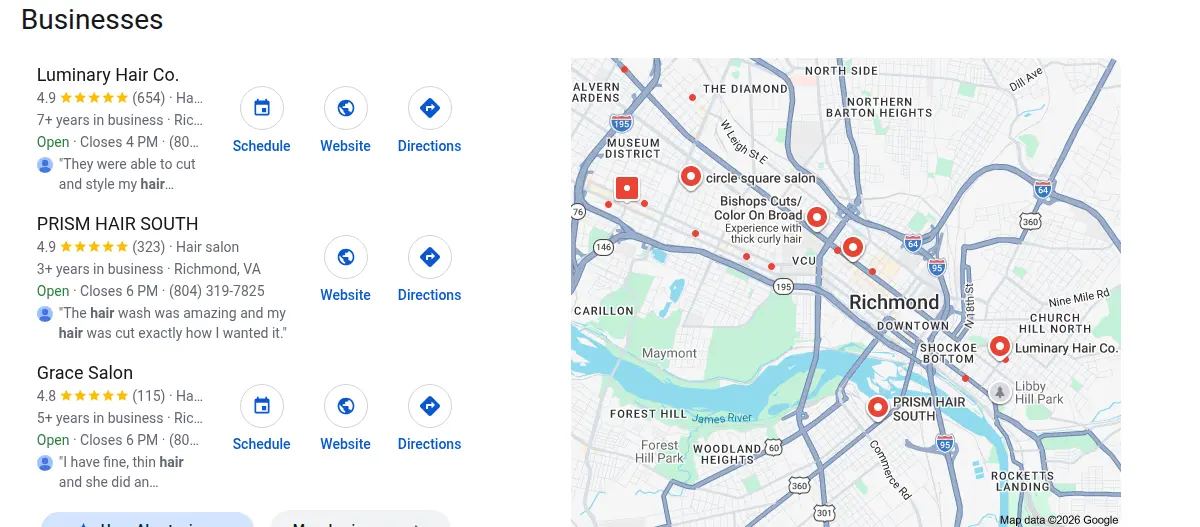Click the Website label for Luminary Hair Co.

346,146
